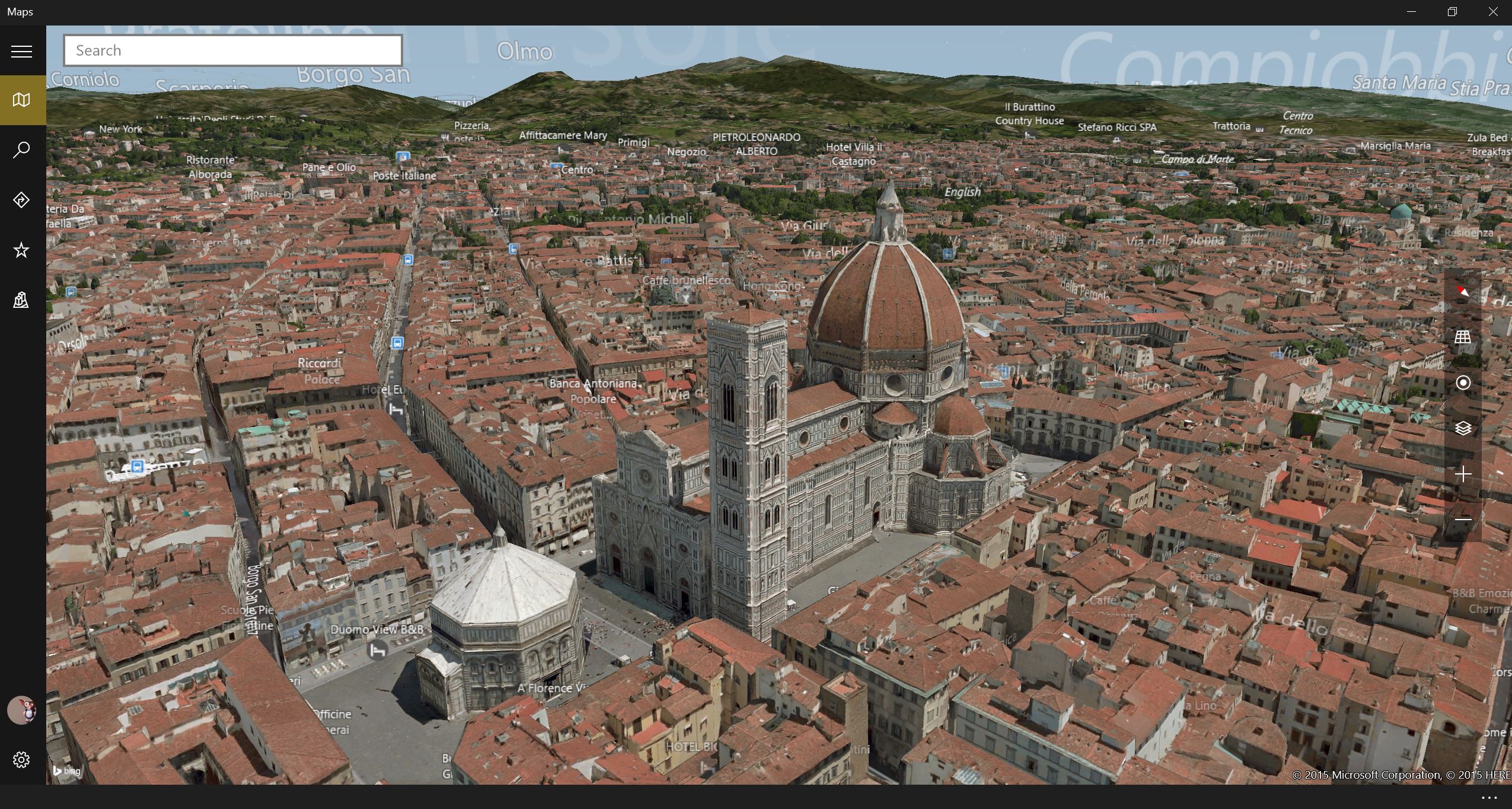Open the map layers view menu
Viewport: 1512px width, 809px height.
pos(1462,428)
